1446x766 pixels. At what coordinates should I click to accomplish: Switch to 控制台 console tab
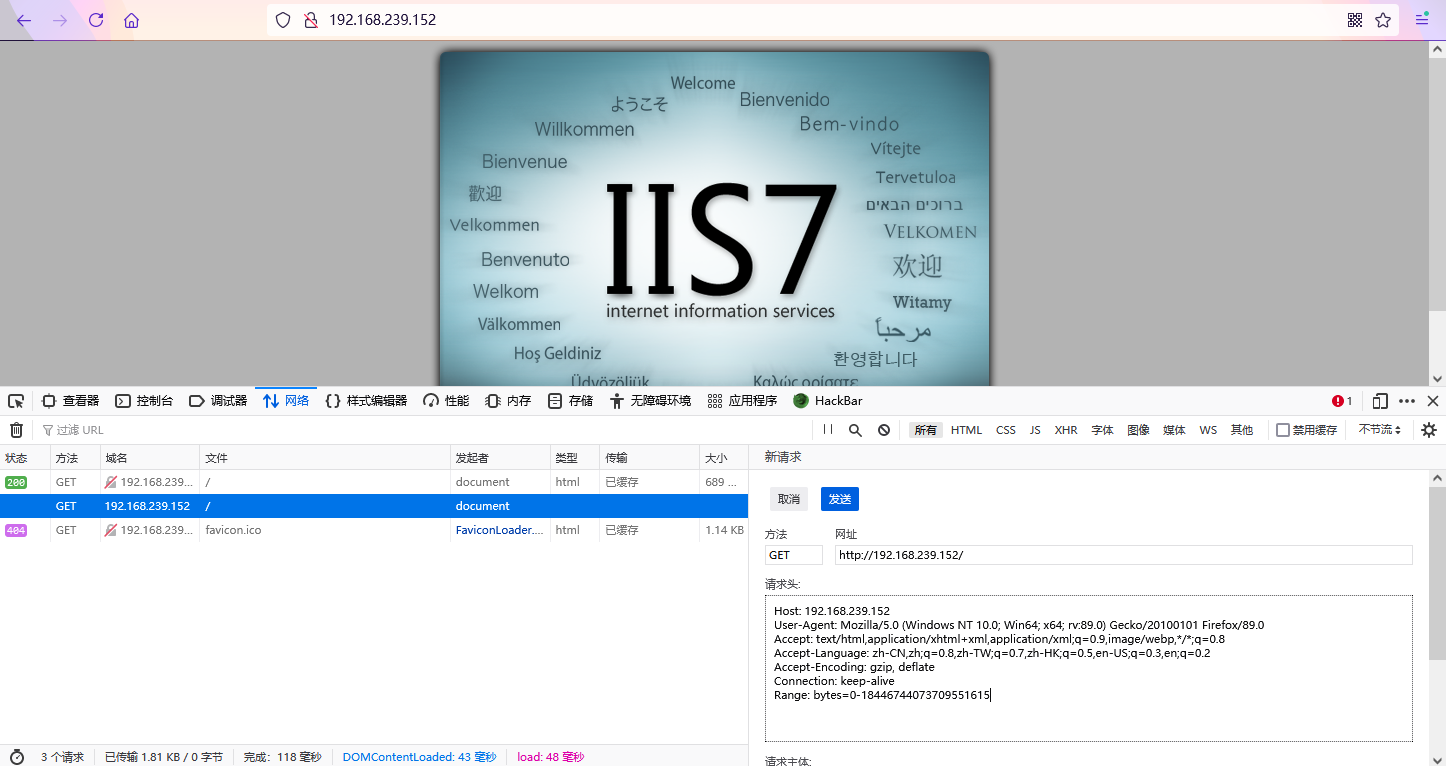point(144,401)
